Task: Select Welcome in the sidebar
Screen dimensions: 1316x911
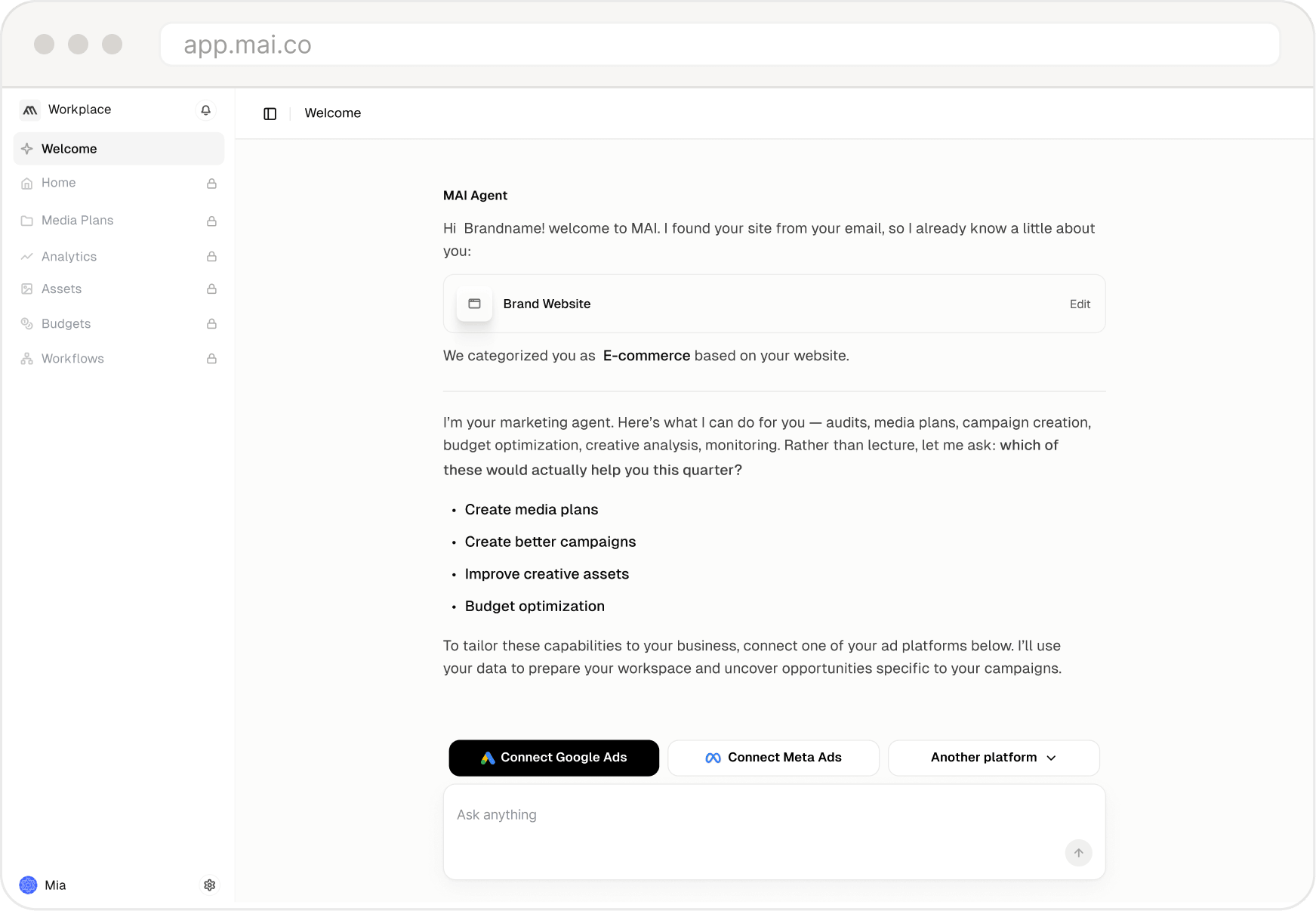Action: [119, 149]
